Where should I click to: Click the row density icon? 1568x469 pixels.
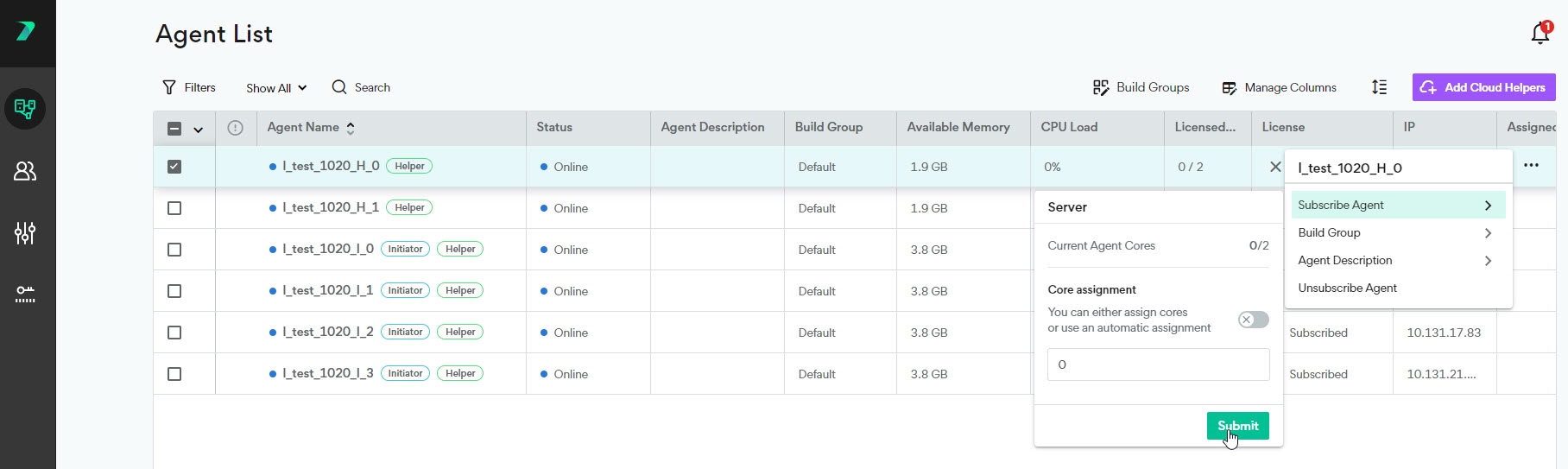click(x=1379, y=87)
